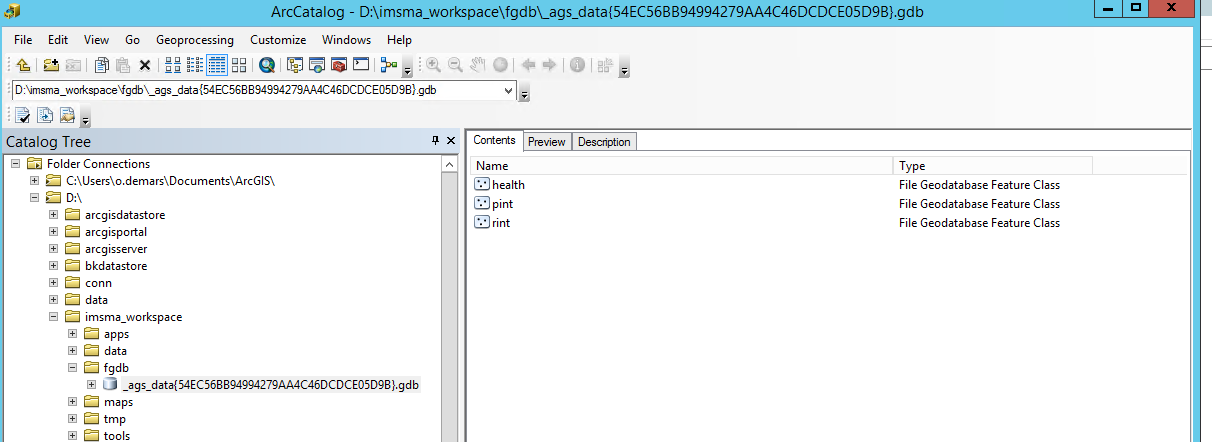Click the Delete X icon
The image size is (1212, 442).
pyautogui.click(x=145, y=65)
